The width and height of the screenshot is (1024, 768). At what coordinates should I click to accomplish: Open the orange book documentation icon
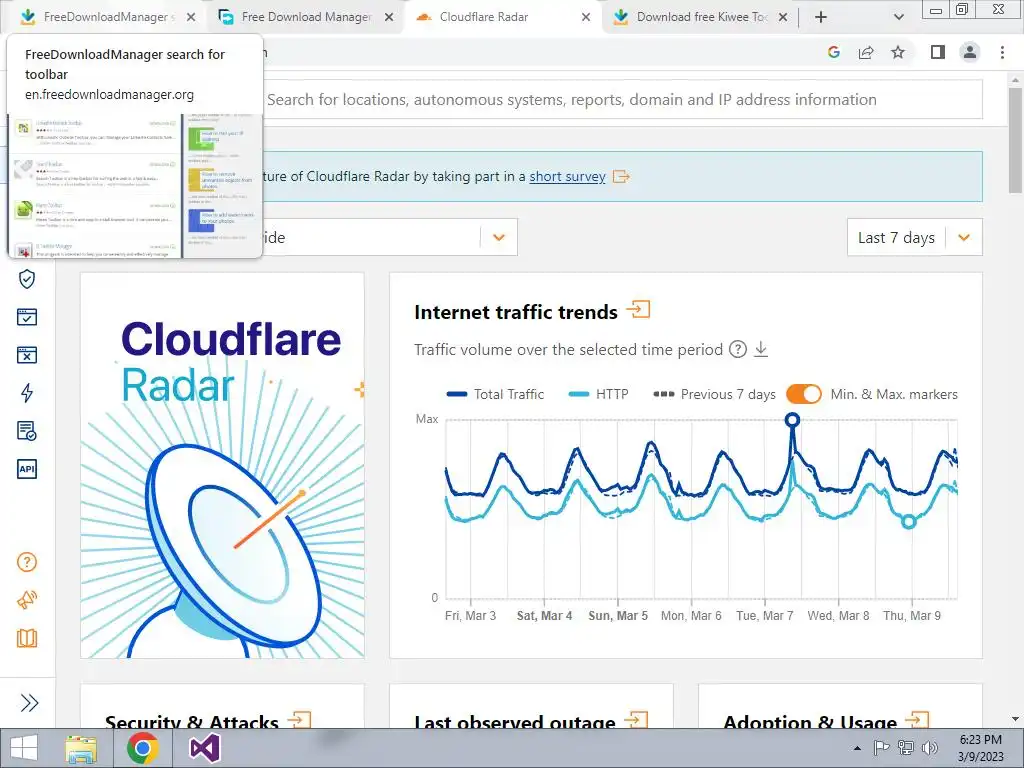(27, 638)
